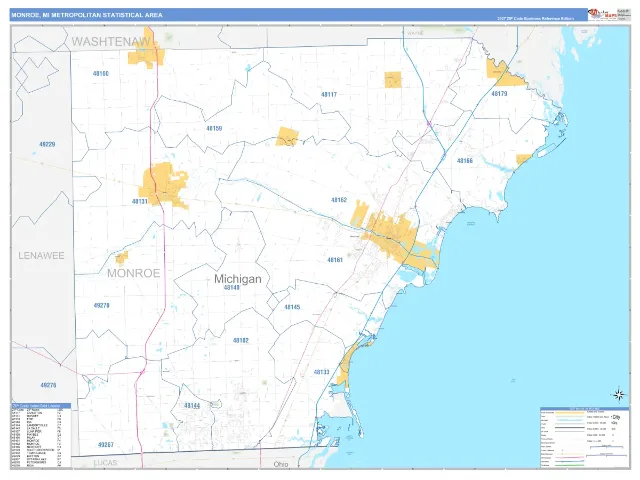The width and height of the screenshot is (640, 480).
Task: Click ZIP code 49276 label
Action: coord(48,385)
